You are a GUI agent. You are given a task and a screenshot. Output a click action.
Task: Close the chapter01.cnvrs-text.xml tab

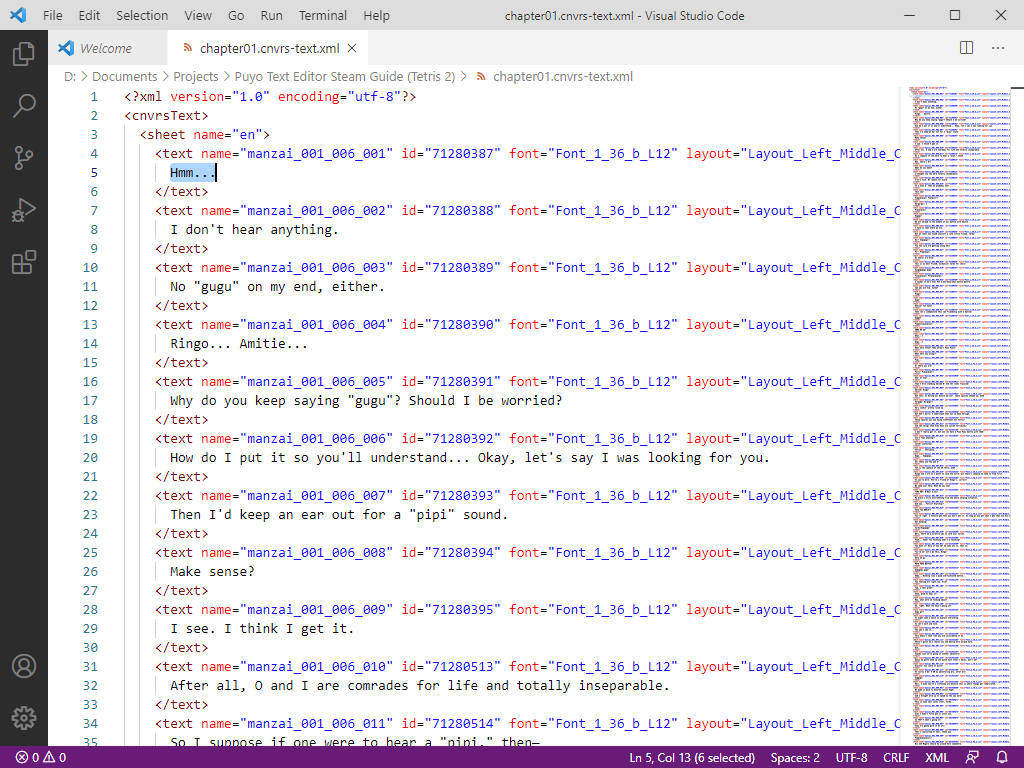click(x=352, y=48)
